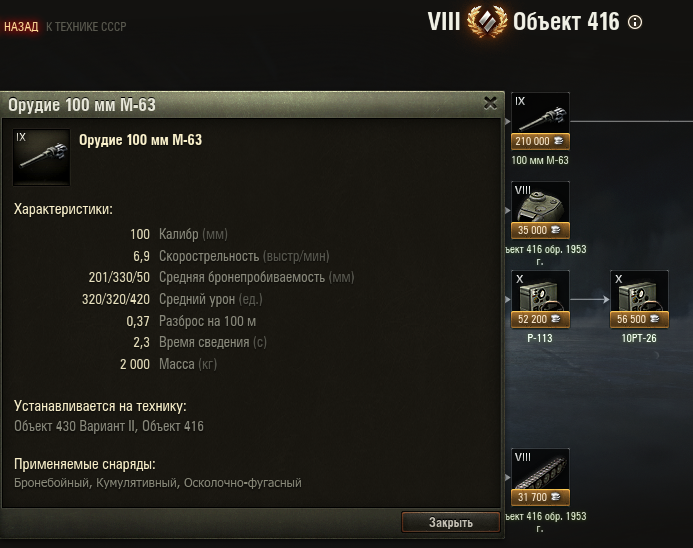Click arrow between Р-113 and 10РТ-26

click(590, 299)
